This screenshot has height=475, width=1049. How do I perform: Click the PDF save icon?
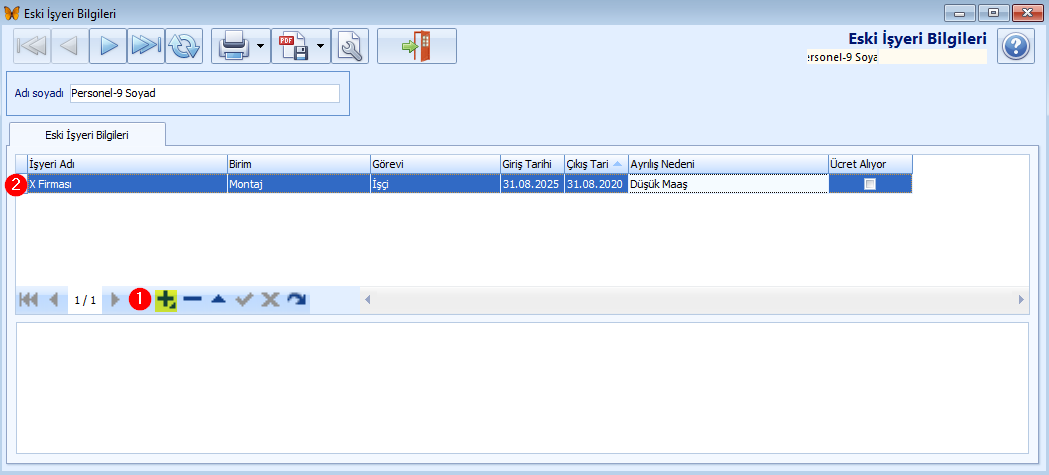pyautogui.click(x=293, y=46)
